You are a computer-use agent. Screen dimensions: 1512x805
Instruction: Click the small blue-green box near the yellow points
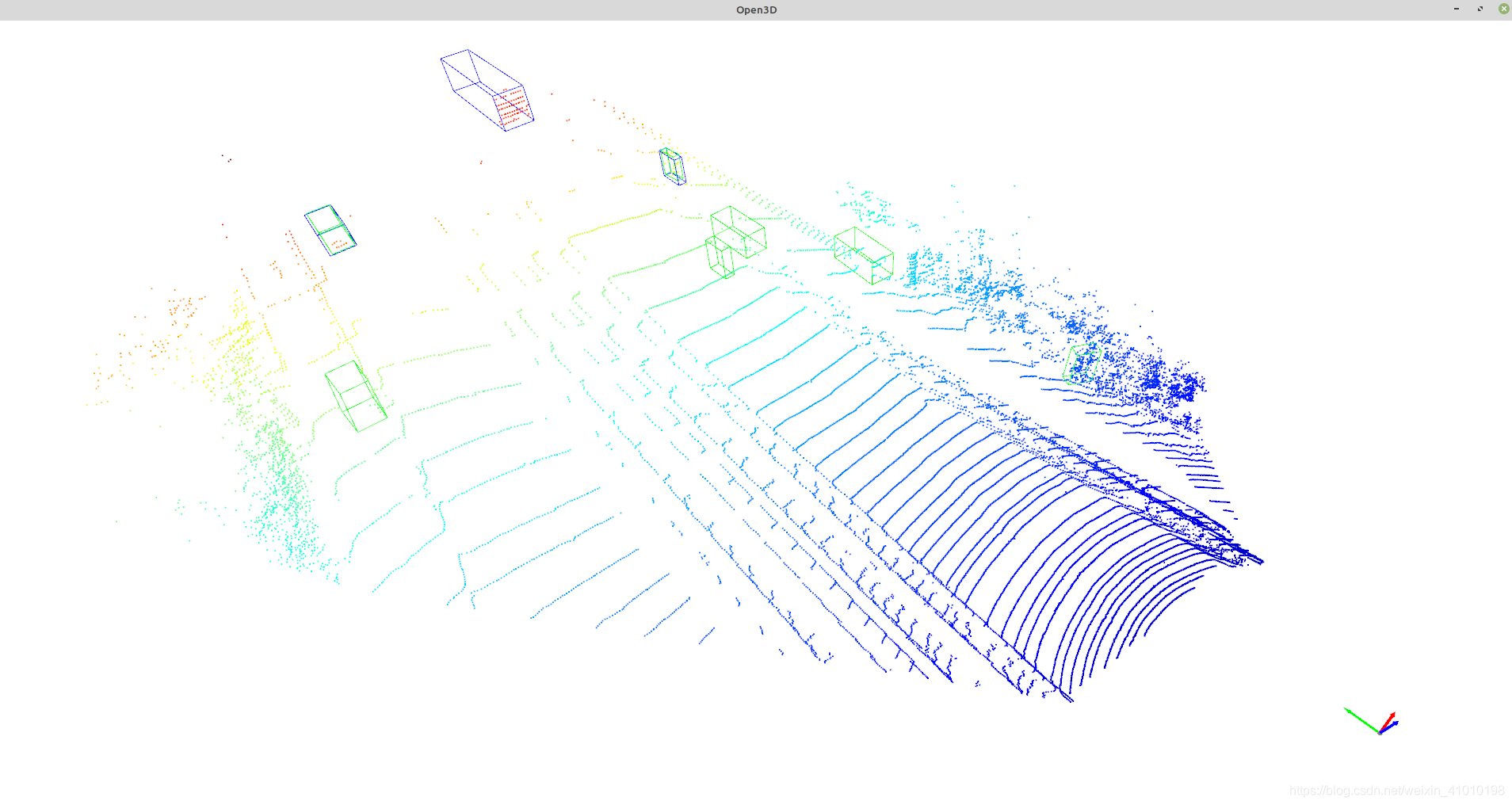671,166
